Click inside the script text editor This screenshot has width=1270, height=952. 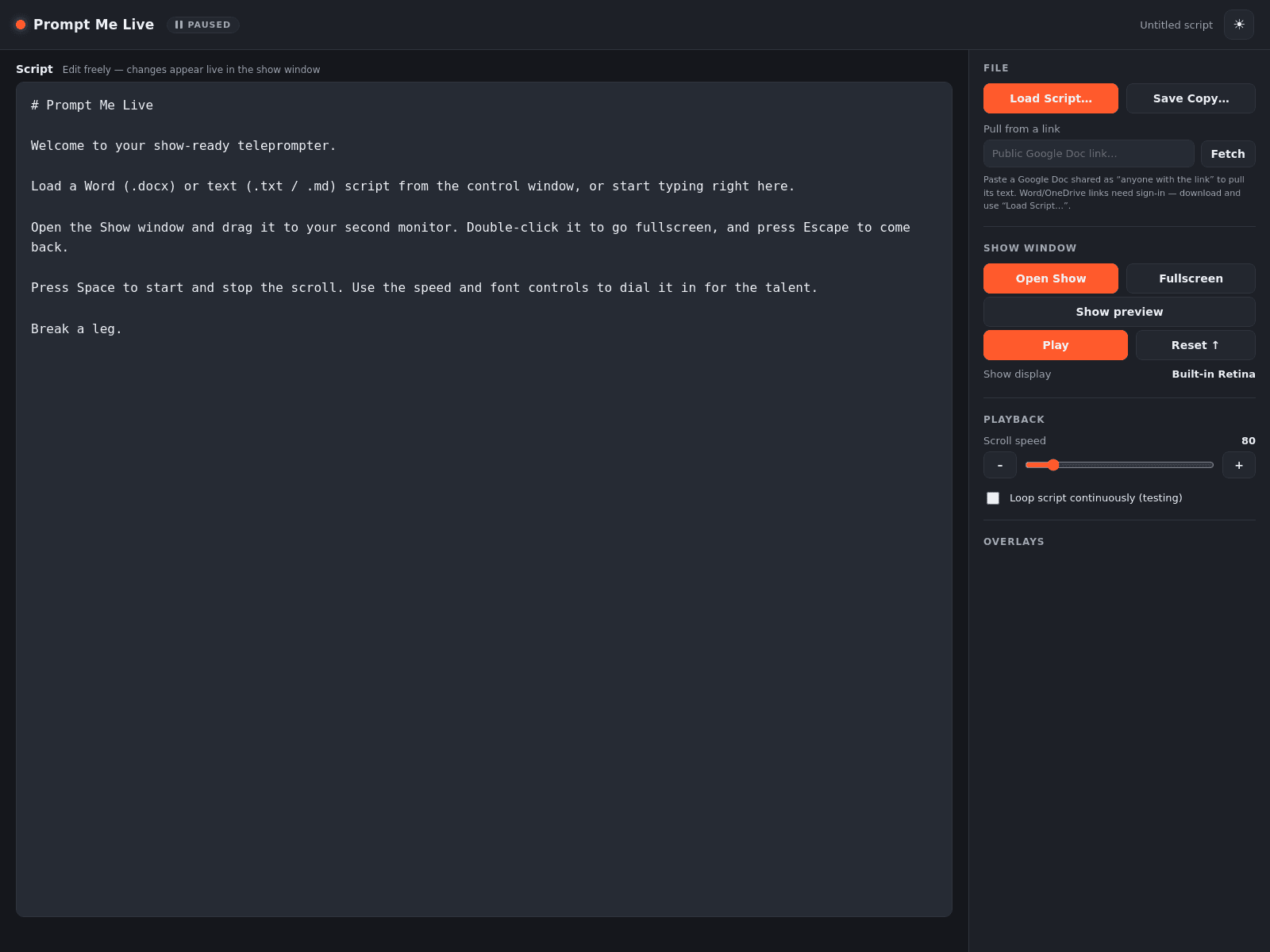pos(484,499)
